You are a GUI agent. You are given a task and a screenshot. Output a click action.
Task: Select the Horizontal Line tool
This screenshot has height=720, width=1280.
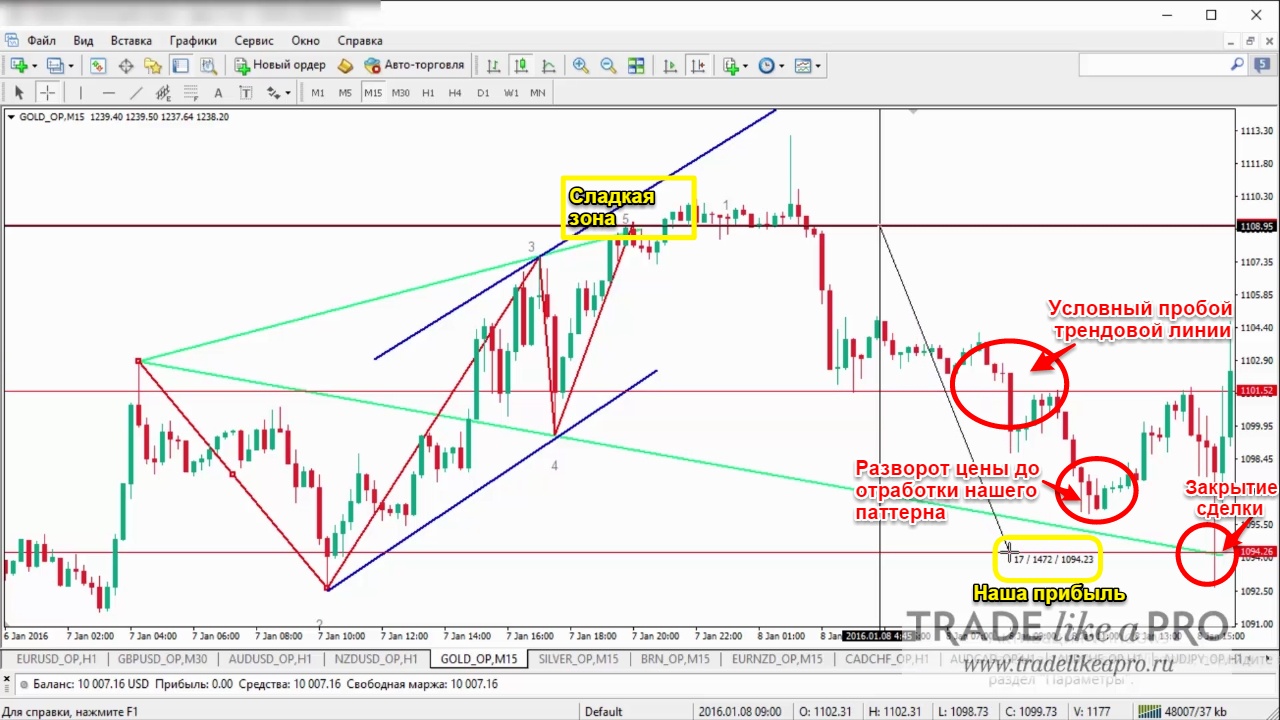(x=108, y=92)
